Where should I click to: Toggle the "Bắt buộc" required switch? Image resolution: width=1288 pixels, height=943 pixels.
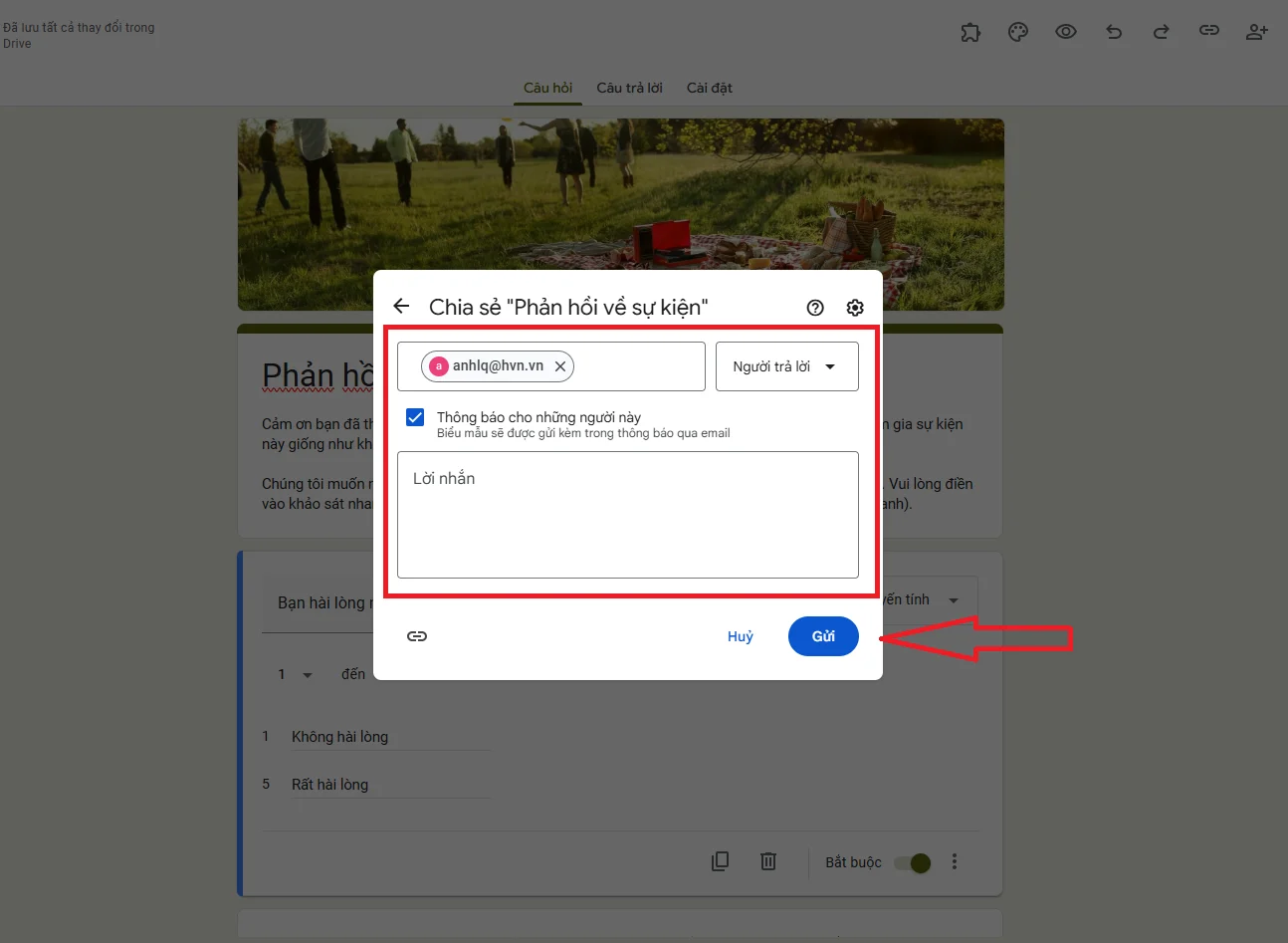(x=912, y=862)
